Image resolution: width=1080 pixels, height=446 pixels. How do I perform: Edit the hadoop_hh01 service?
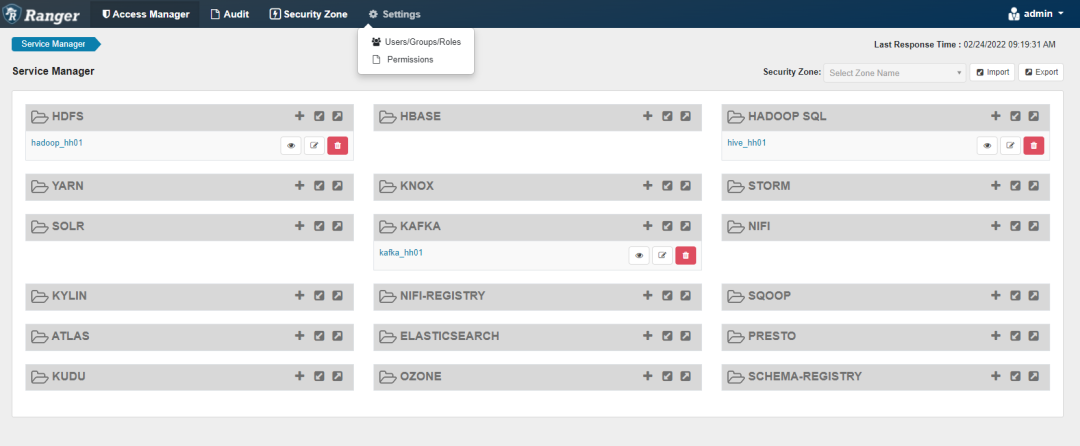coord(314,145)
